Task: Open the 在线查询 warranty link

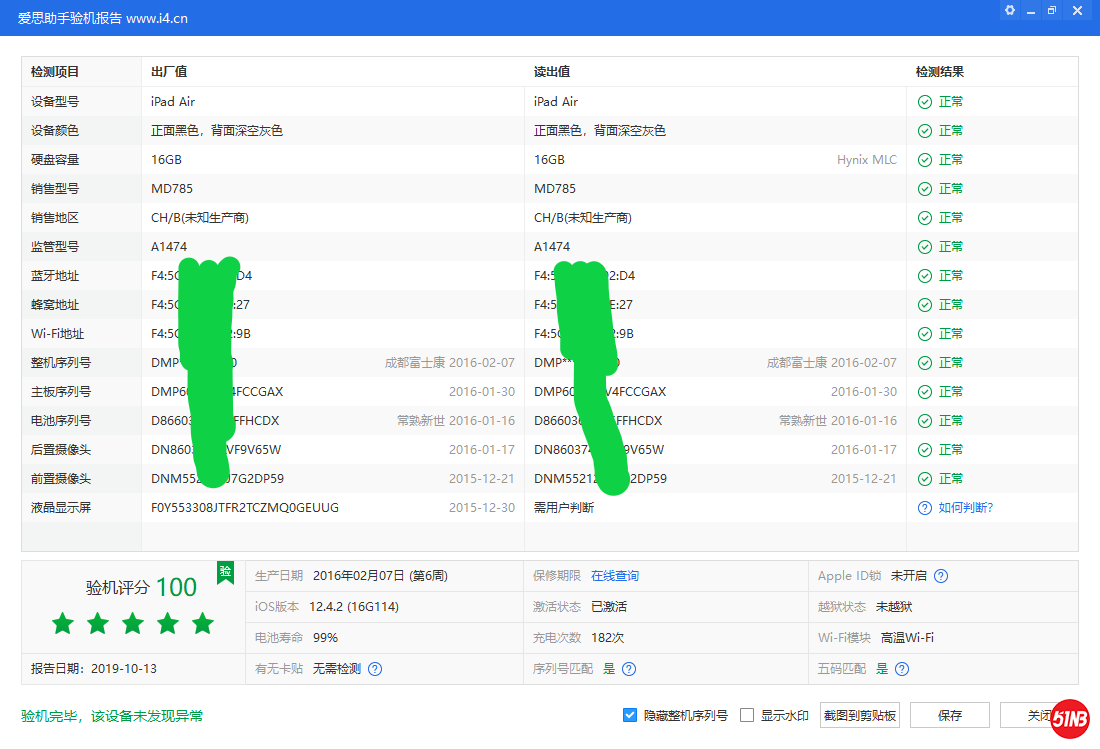Action: (614, 576)
